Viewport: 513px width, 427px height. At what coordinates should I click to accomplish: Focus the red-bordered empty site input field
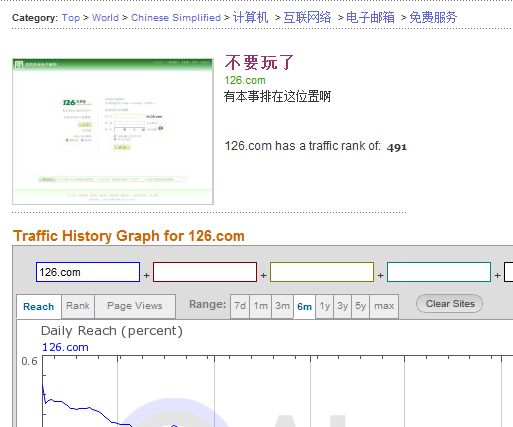(205, 272)
